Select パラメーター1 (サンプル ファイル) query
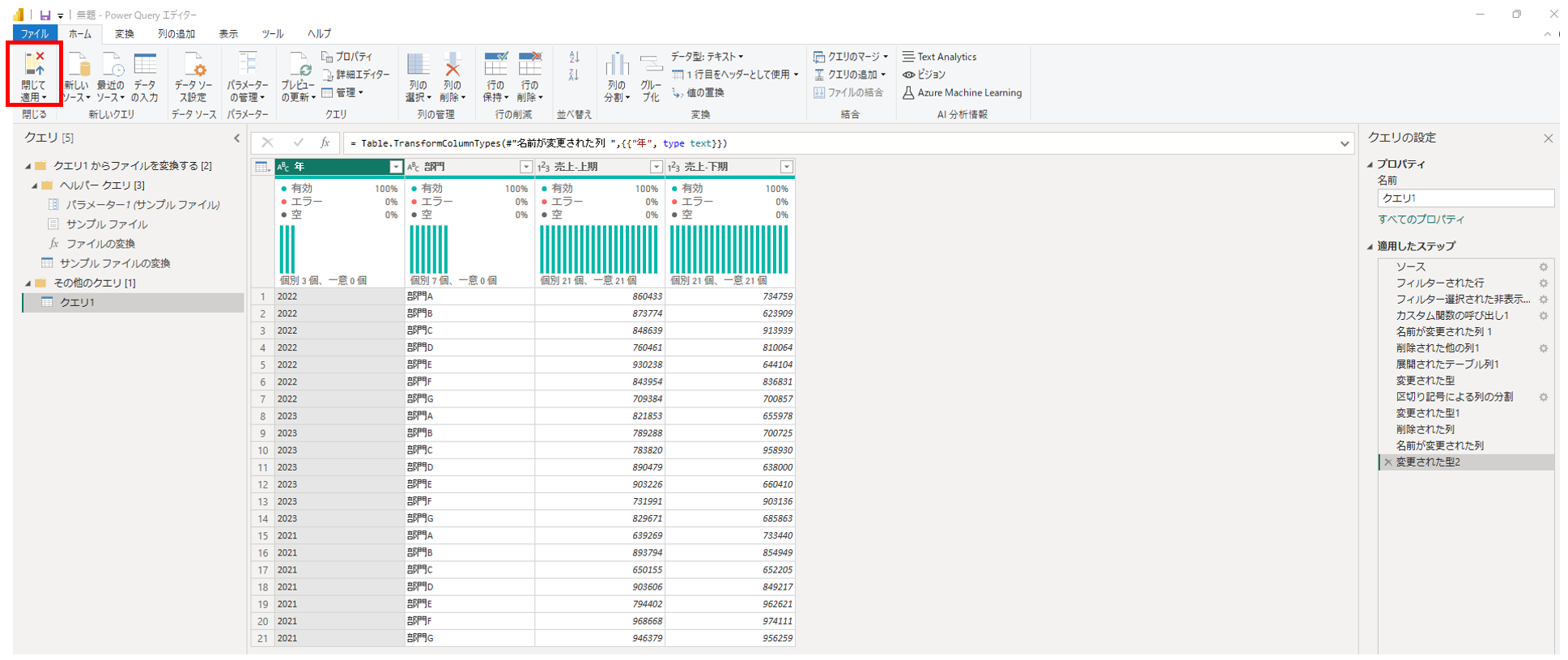Image resolution: width=1568 pixels, height=660 pixels. click(134, 205)
